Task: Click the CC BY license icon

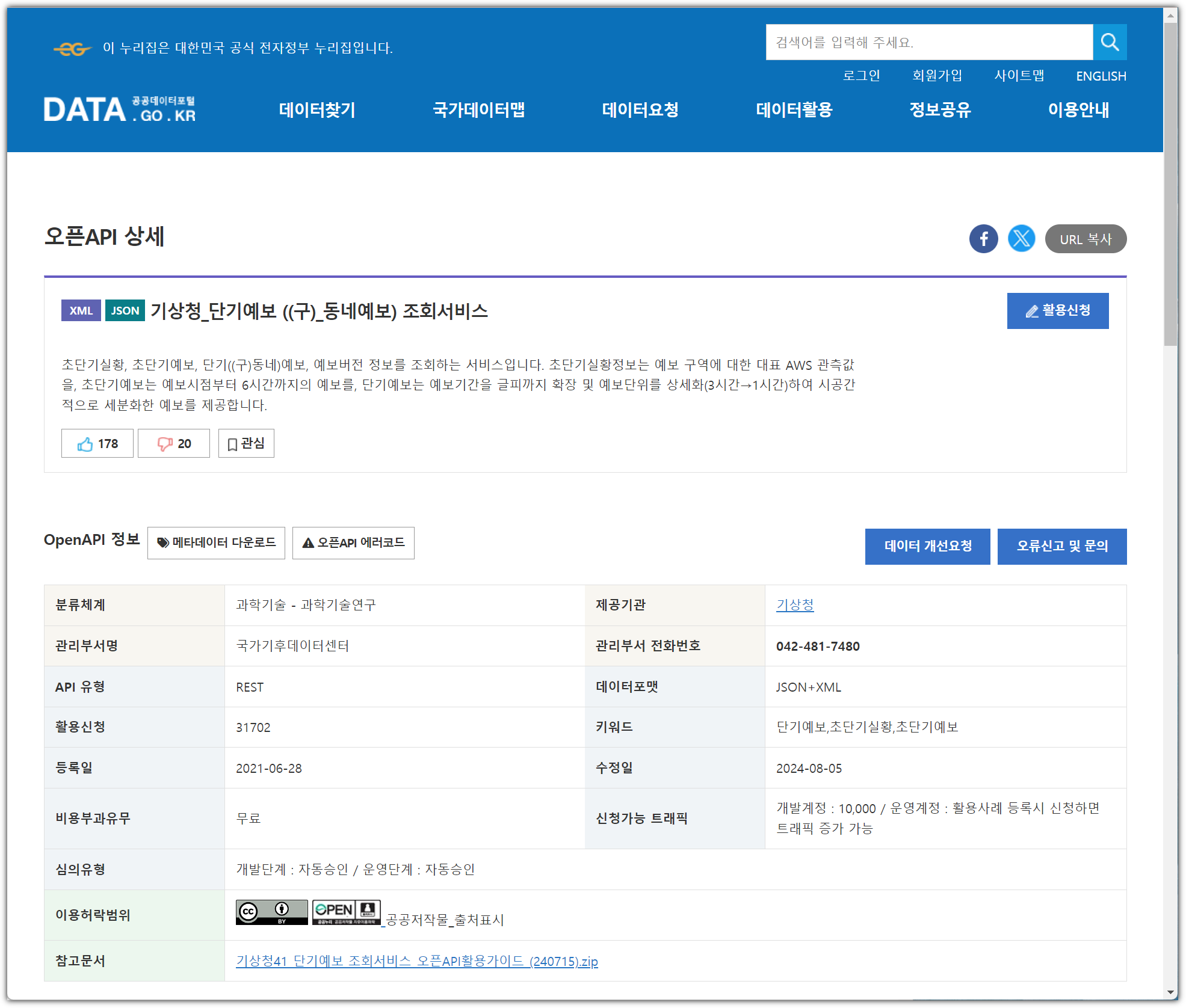Action: coord(271,912)
